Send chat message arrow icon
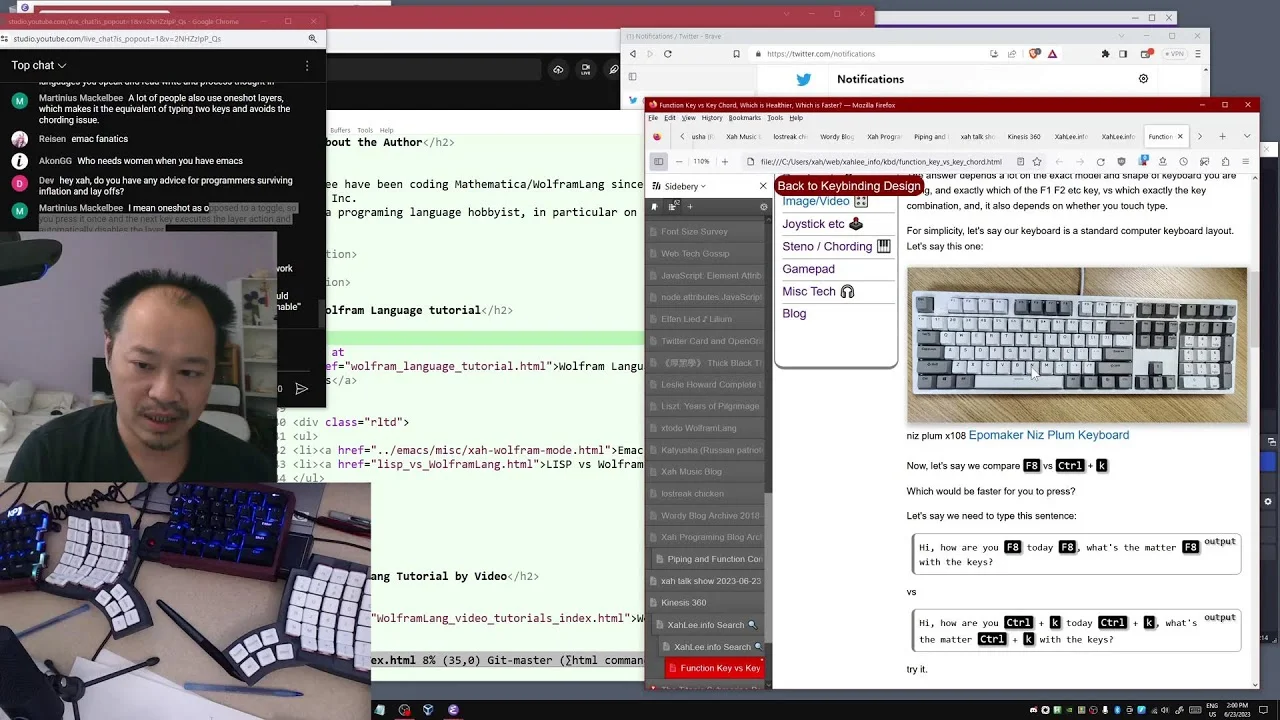Viewport: 1280px width, 720px height. point(301,388)
